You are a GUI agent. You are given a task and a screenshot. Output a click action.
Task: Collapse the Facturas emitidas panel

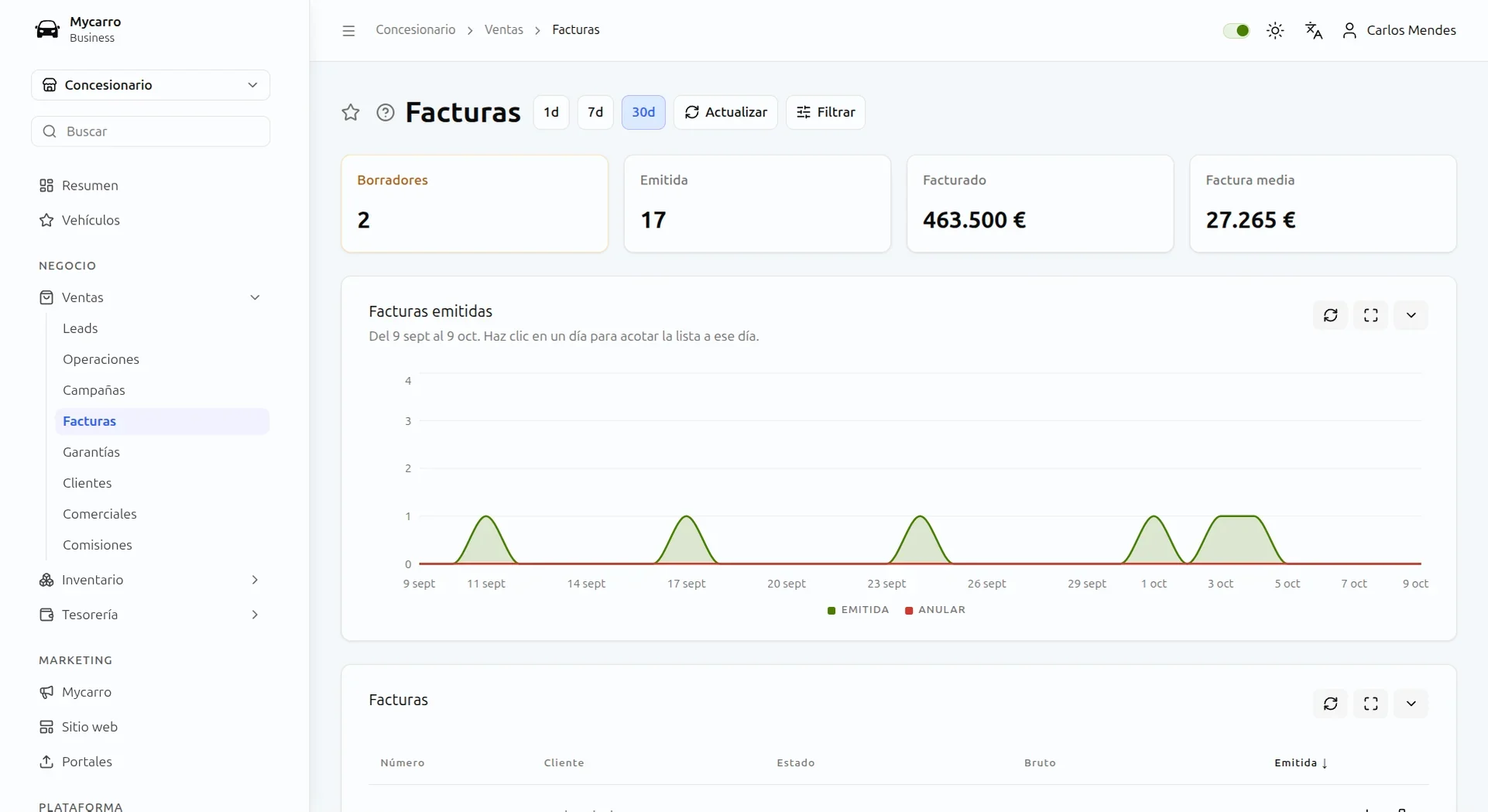pos(1411,315)
